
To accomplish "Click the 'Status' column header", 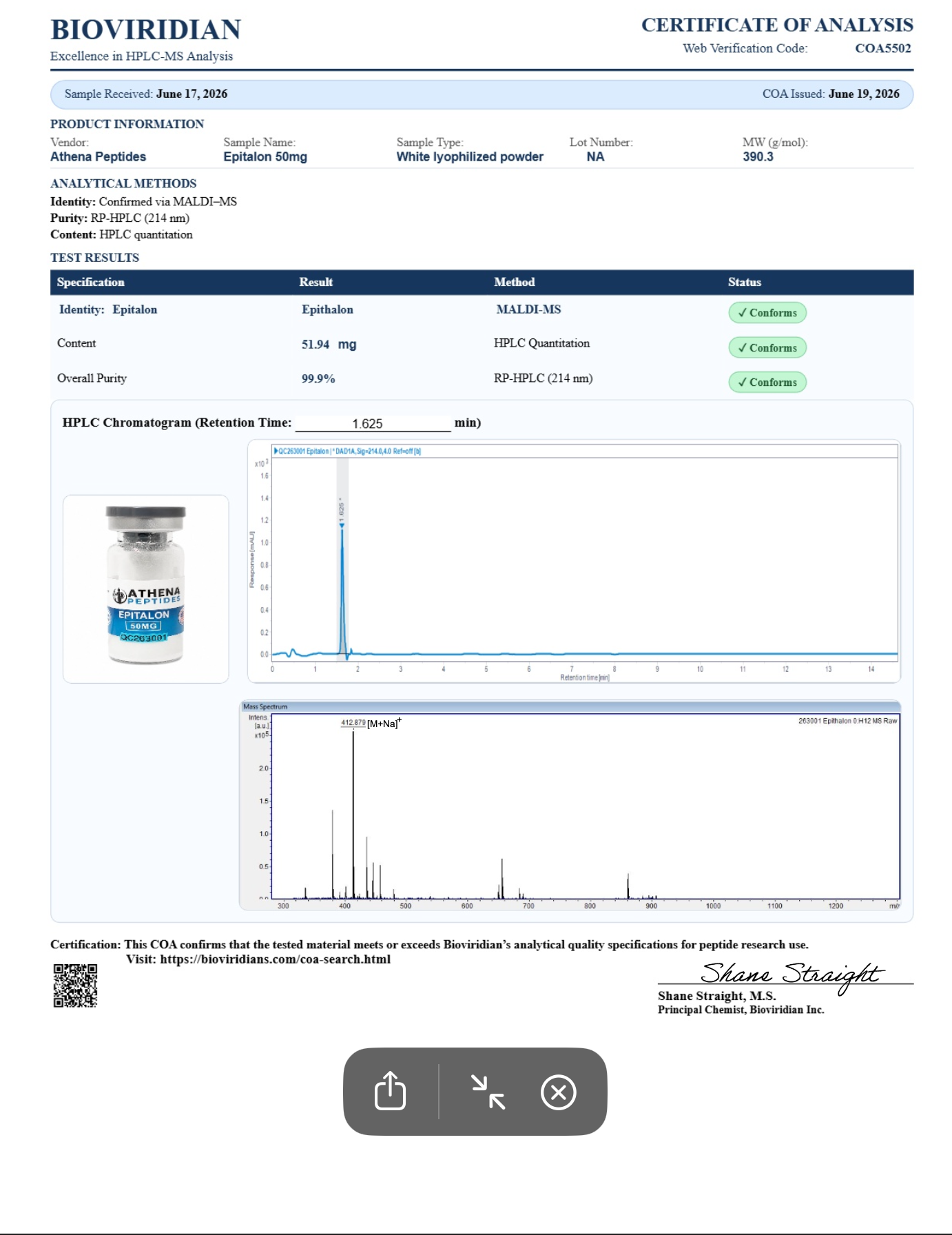I will coord(745,282).
